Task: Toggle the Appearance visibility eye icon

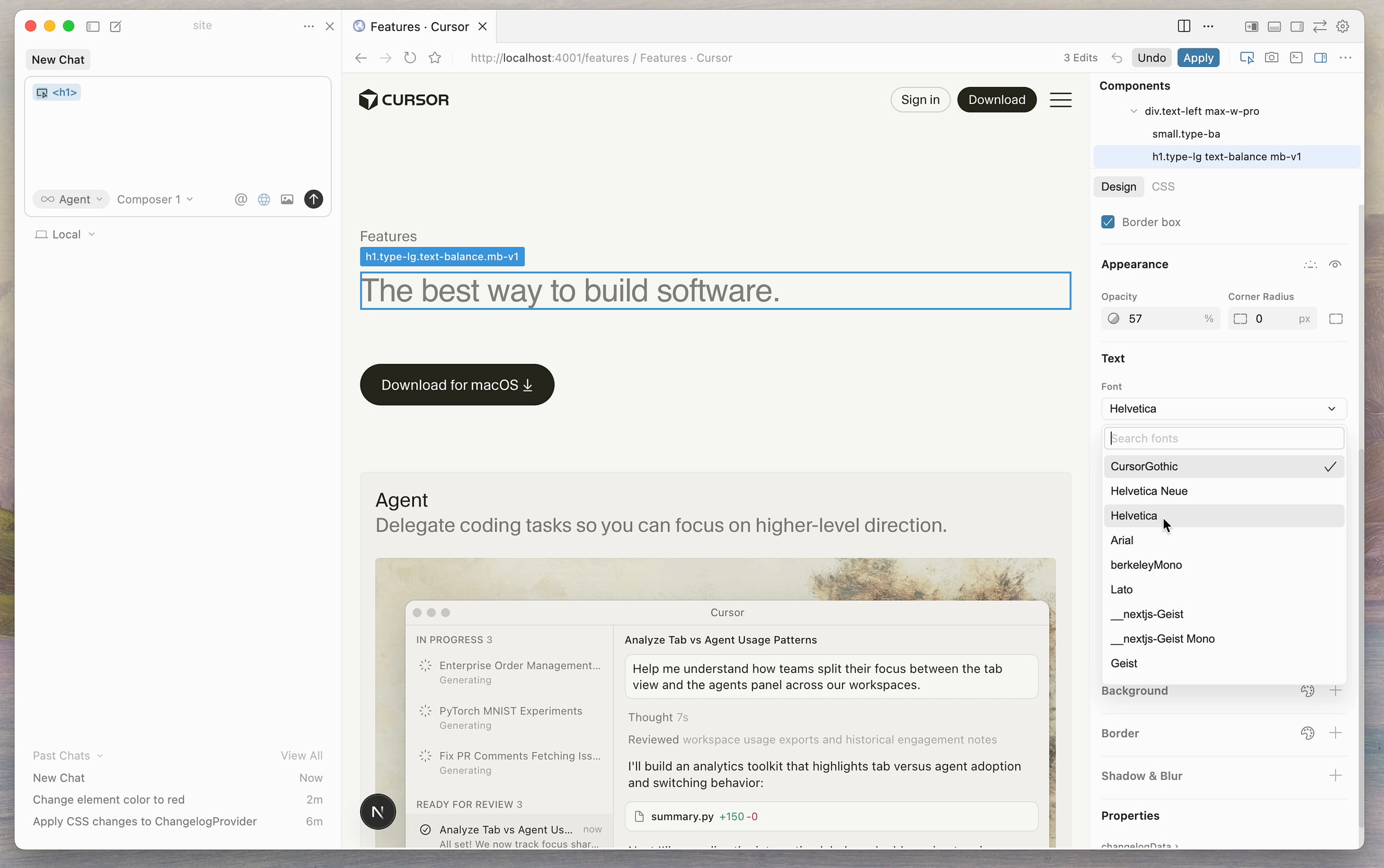Action: (x=1334, y=264)
